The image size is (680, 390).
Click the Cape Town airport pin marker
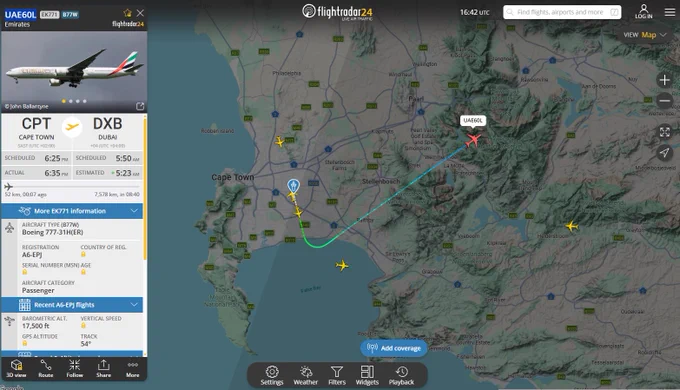(x=294, y=186)
